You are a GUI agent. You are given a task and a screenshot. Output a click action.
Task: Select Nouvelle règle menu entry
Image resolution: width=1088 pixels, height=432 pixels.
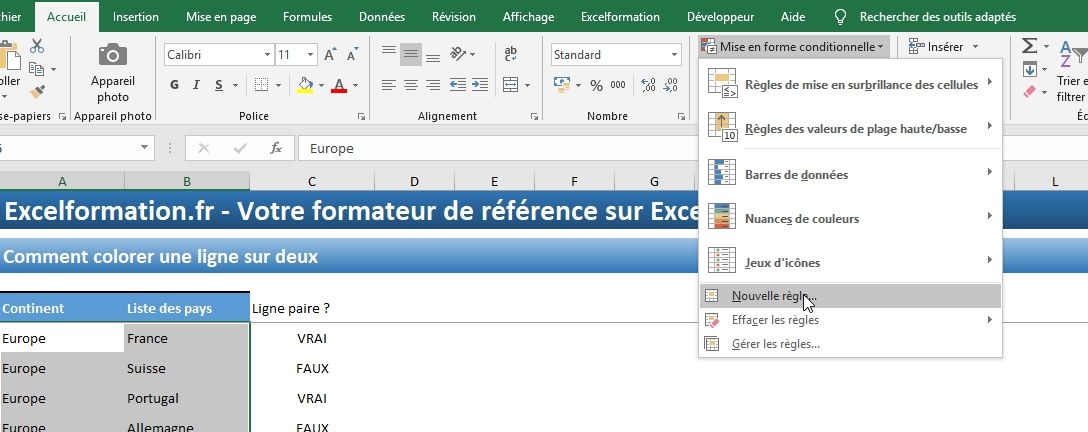pos(774,296)
